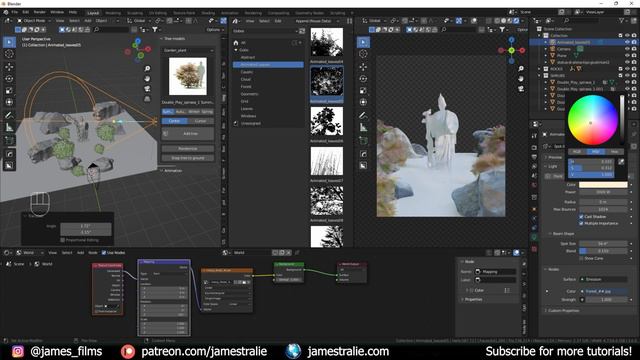Open the Object Mode dropdown
The image size is (640, 360).
tap(34, 20)
